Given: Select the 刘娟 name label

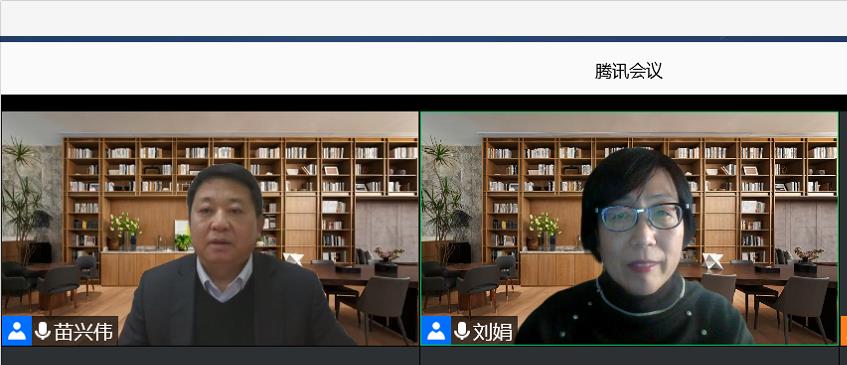Looking at the screenshot, I should point(492,332).
